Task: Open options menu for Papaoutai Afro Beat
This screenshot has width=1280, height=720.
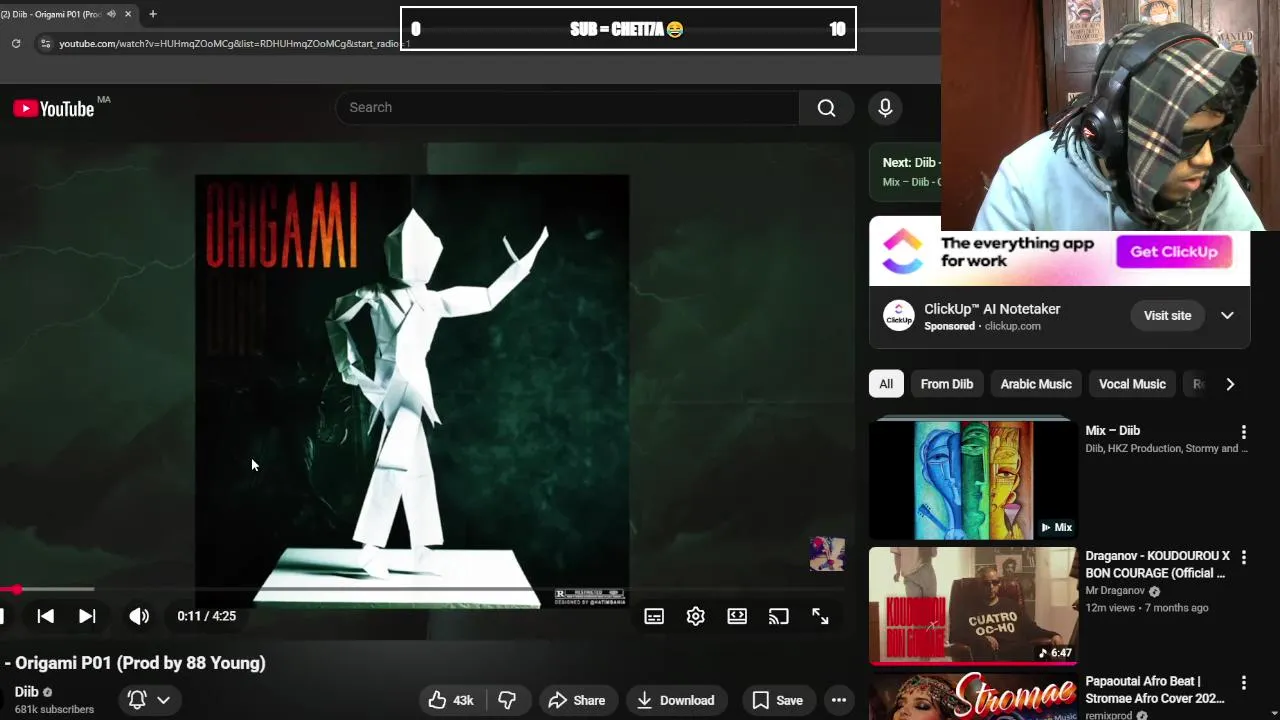Action: 1244,683
